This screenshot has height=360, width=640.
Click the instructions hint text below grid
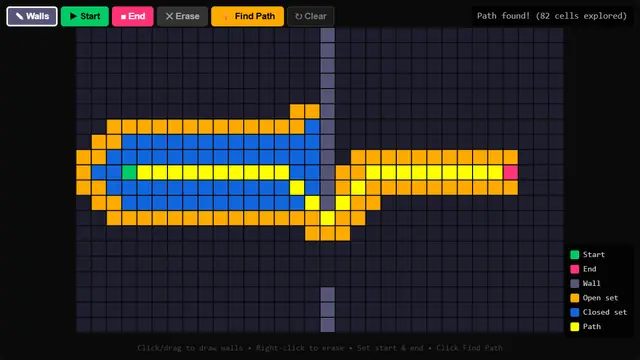pos(320,348)
